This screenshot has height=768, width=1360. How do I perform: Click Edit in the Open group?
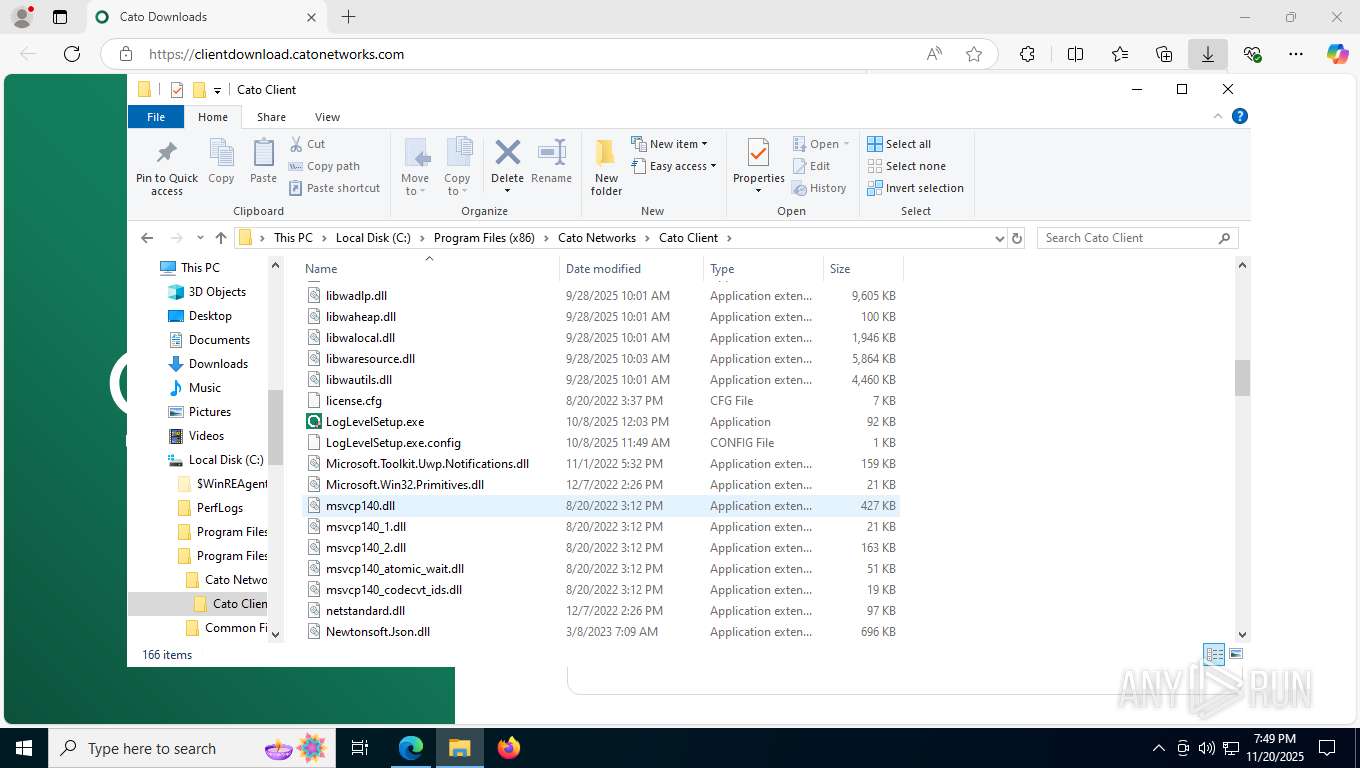click(812, 166)
